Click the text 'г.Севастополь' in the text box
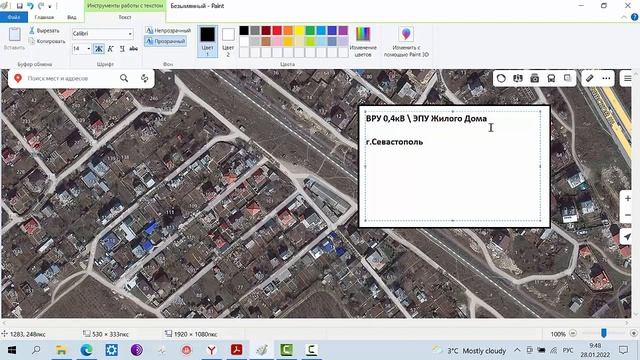The height and width of the screenshot is (360, 640). (x=394, y=142)
